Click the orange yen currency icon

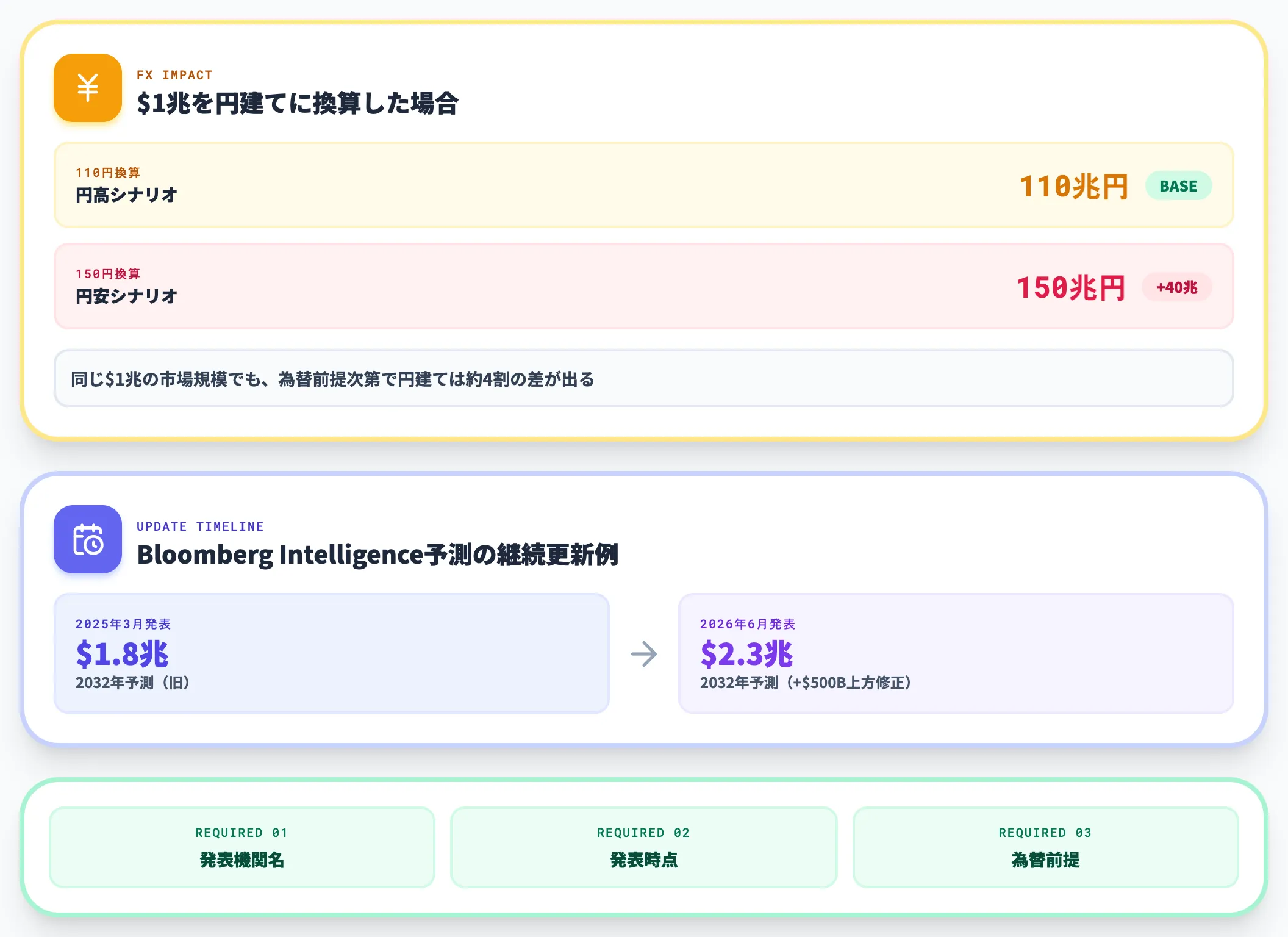click(88, 88)
